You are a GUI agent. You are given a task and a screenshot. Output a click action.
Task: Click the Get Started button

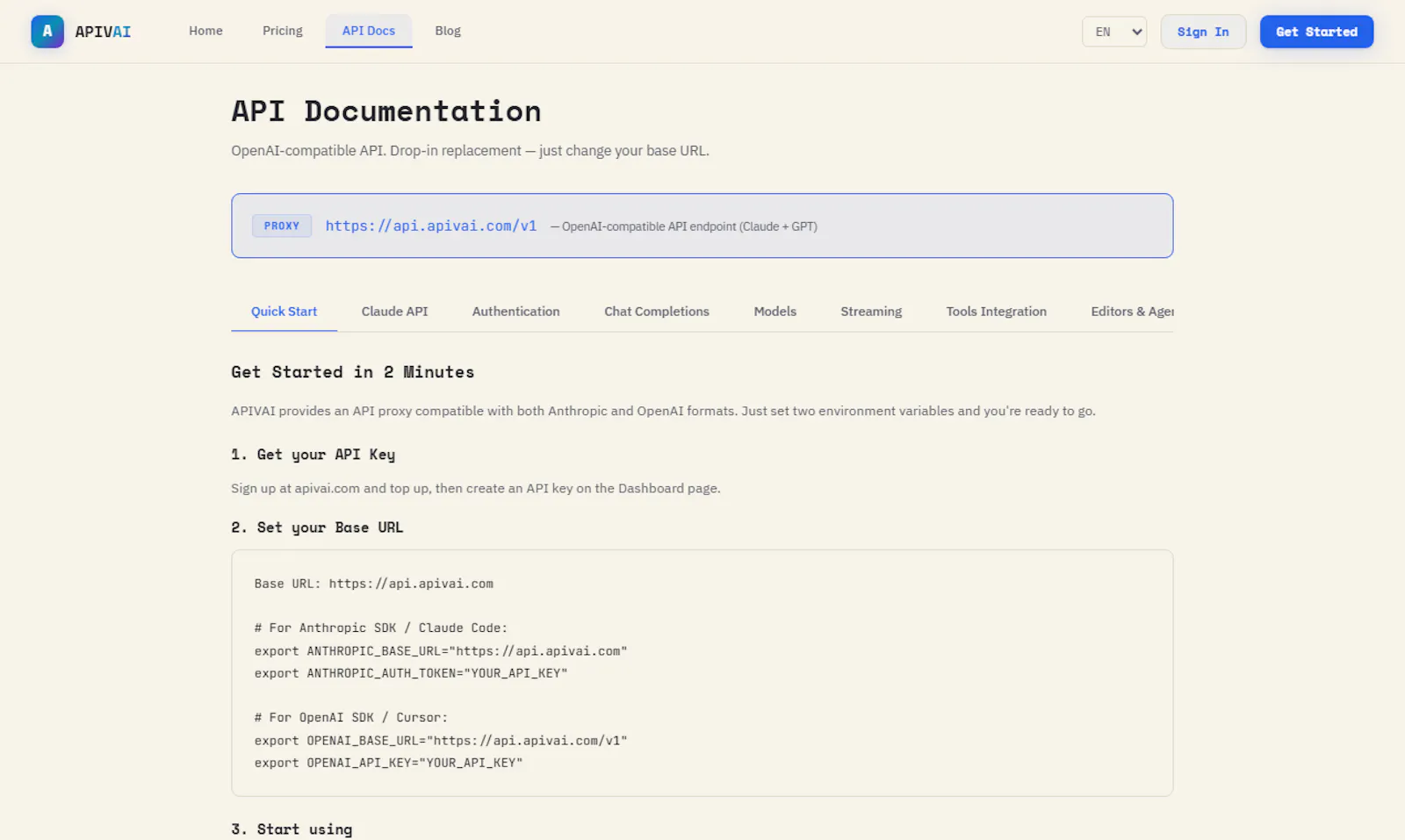(1316, 32)
